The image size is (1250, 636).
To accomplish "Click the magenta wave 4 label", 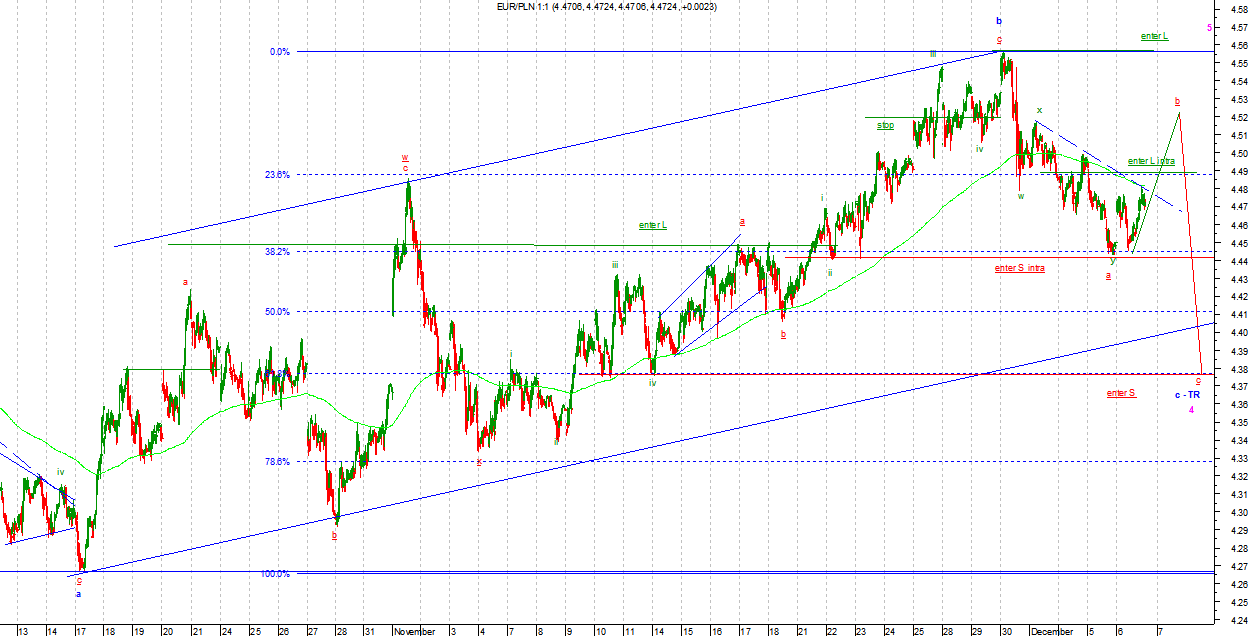I will coord(1191,410).
